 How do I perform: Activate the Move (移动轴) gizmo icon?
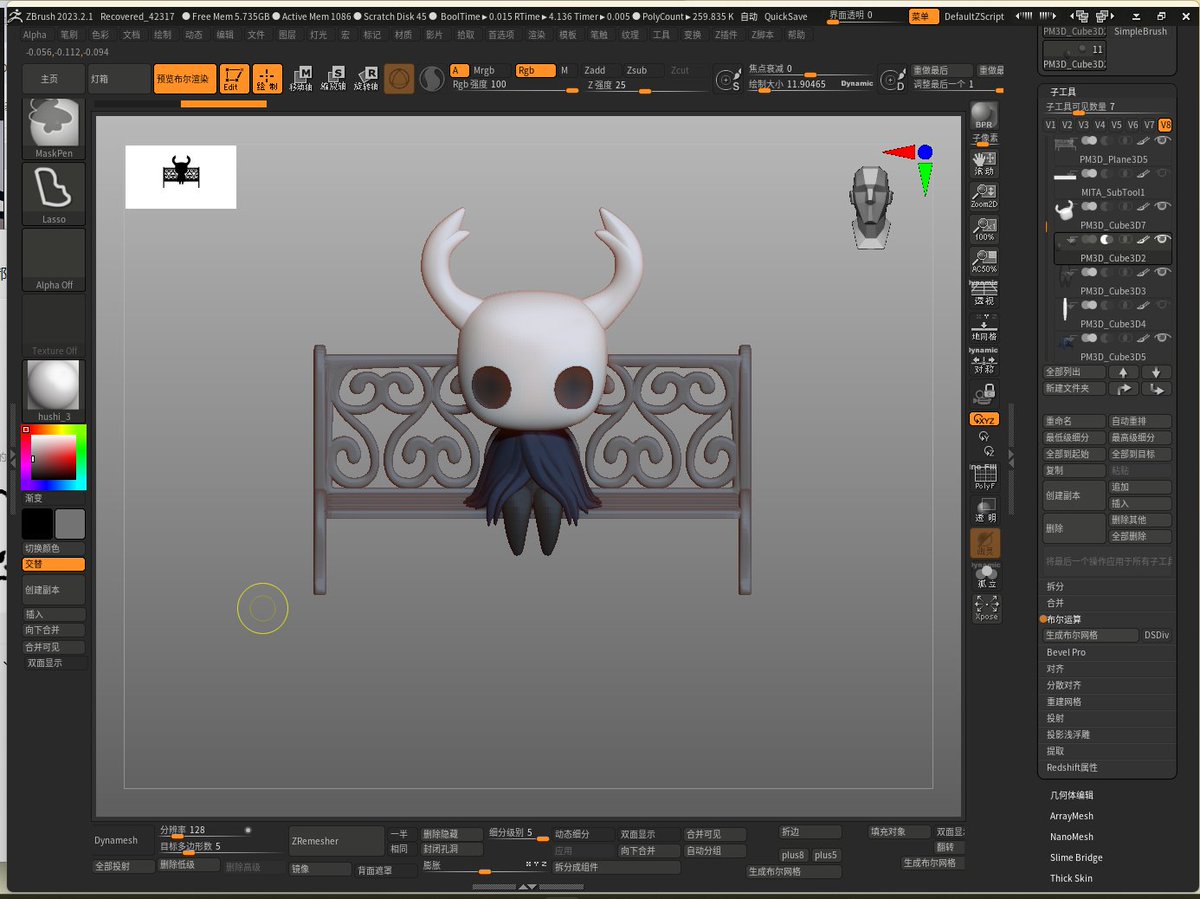(301, 79)
